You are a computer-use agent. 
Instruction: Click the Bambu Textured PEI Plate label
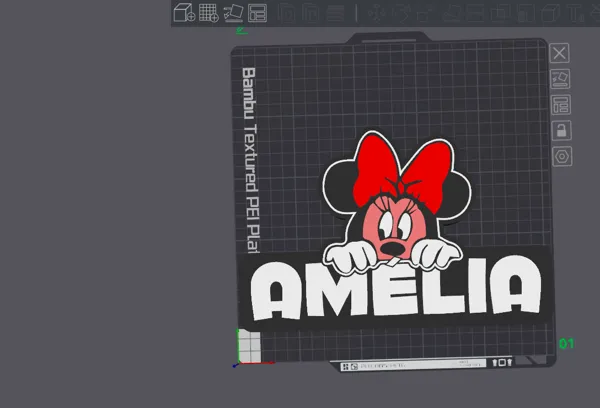coord(250,160)
